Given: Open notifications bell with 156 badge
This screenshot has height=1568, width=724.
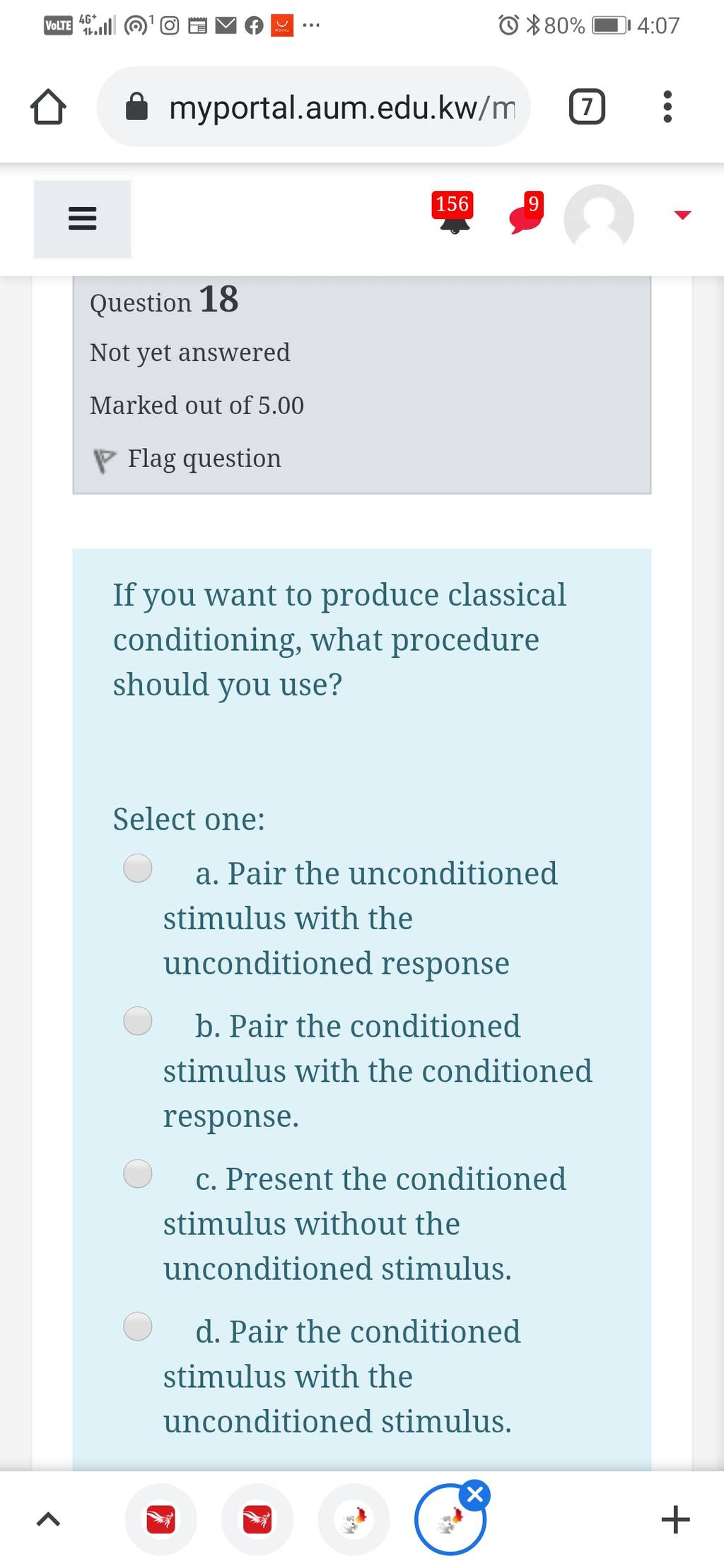Looking at the screenshot, I should (x=453, y=213).
